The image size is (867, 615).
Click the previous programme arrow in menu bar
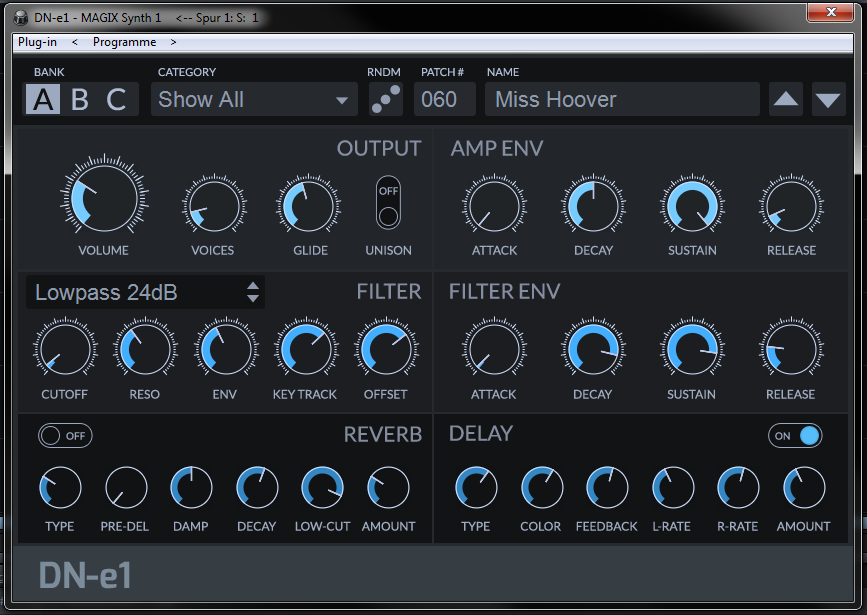pyautogui.click(x=75, y=42)
